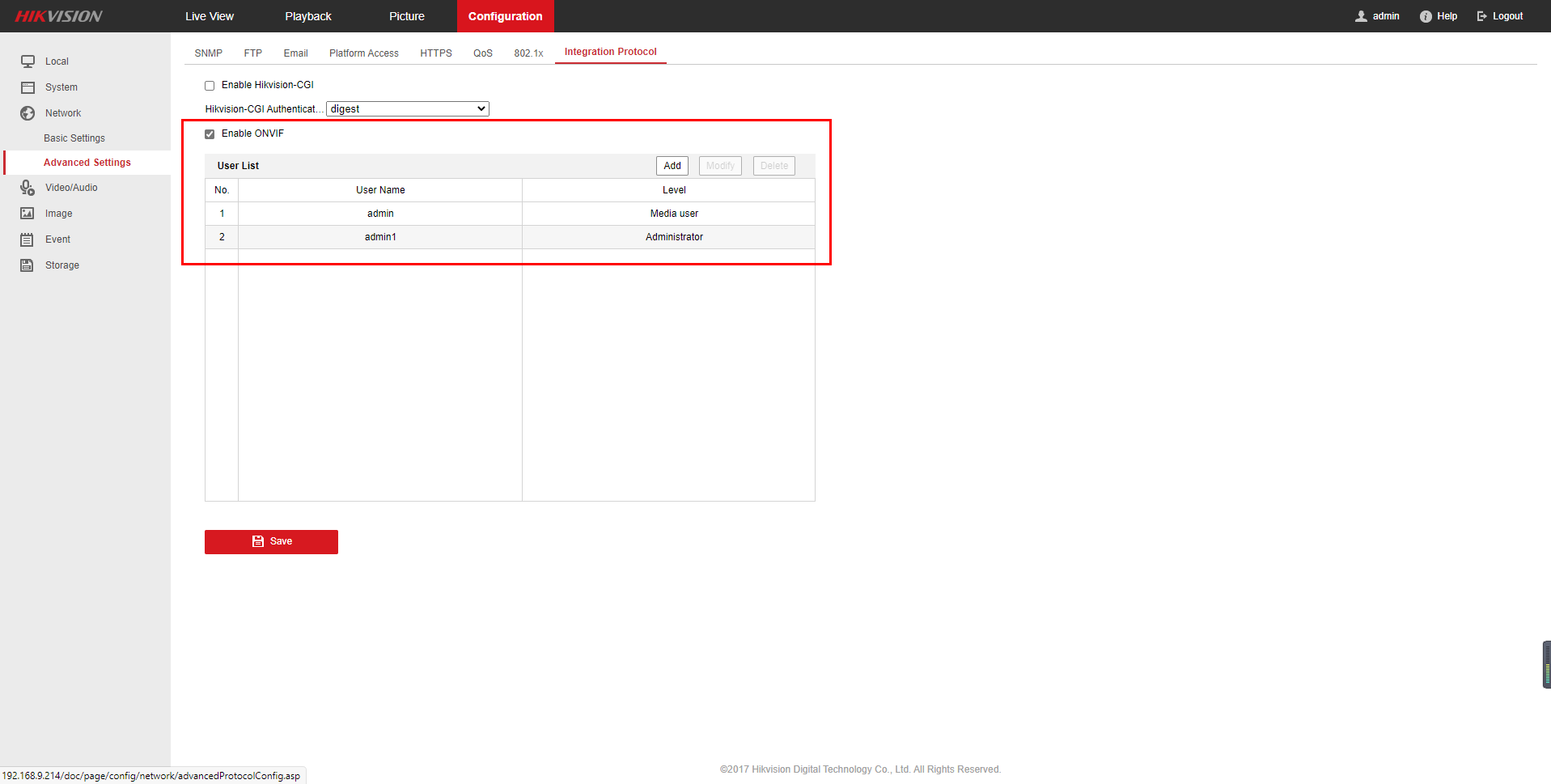This screenshot has width=1551, height=784.
Task: Open the Hikvision-CGI Authentication dropdown
Action: pyautogui.click(x=408, y=109)
